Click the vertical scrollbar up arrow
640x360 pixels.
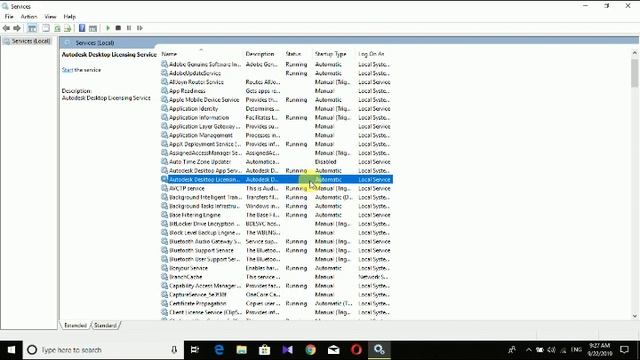[635, 53]
